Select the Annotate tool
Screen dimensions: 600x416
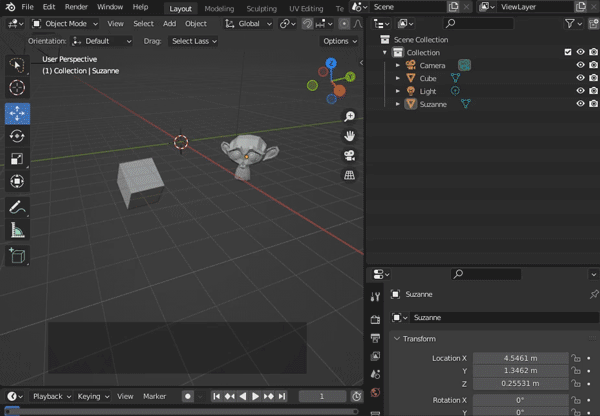point(17,207)
